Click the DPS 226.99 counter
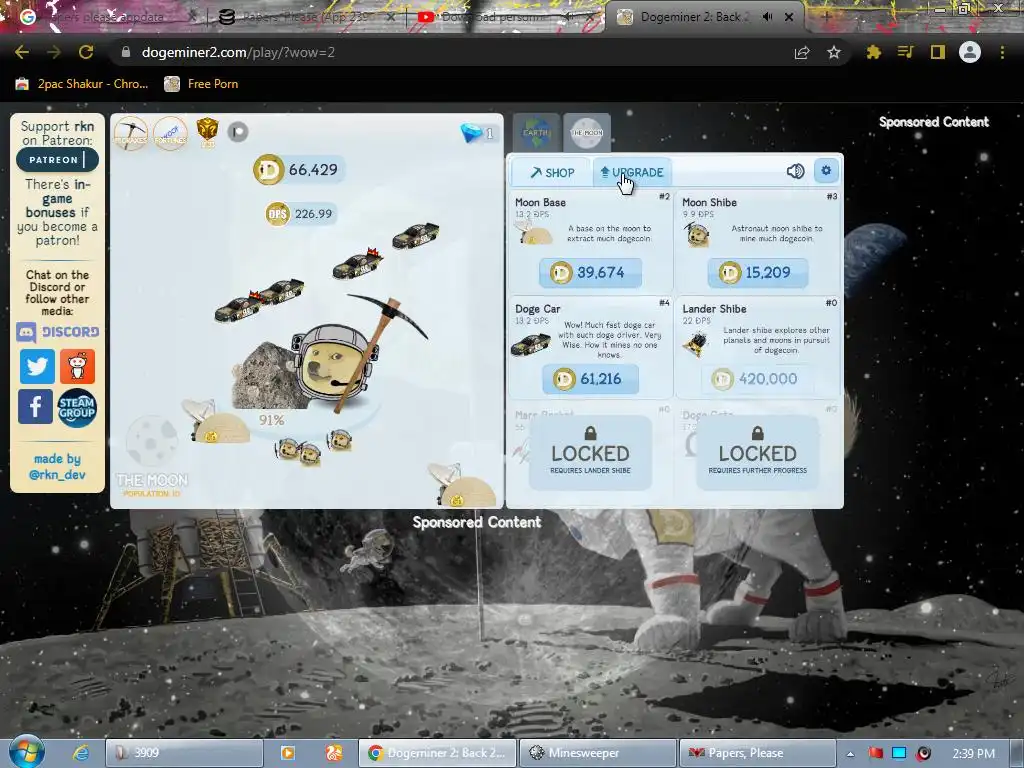The image size is (1024, 768). coord(300,214)
